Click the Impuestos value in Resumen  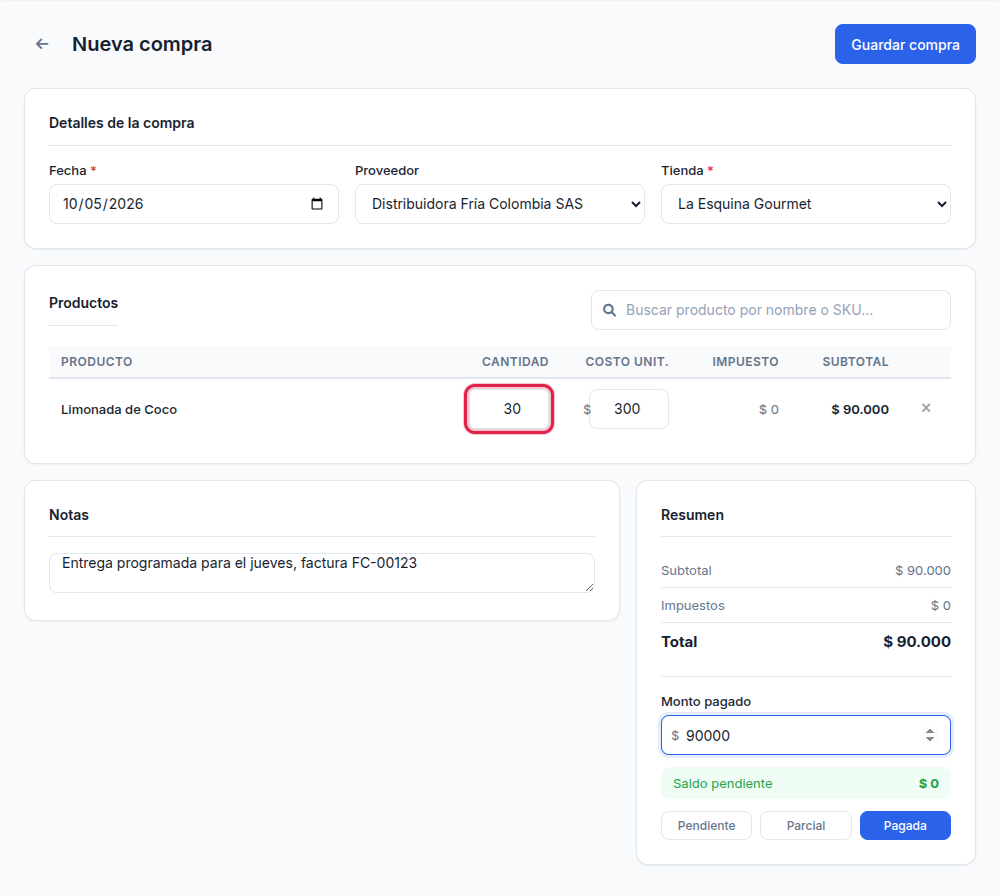(x=941, y=605)
